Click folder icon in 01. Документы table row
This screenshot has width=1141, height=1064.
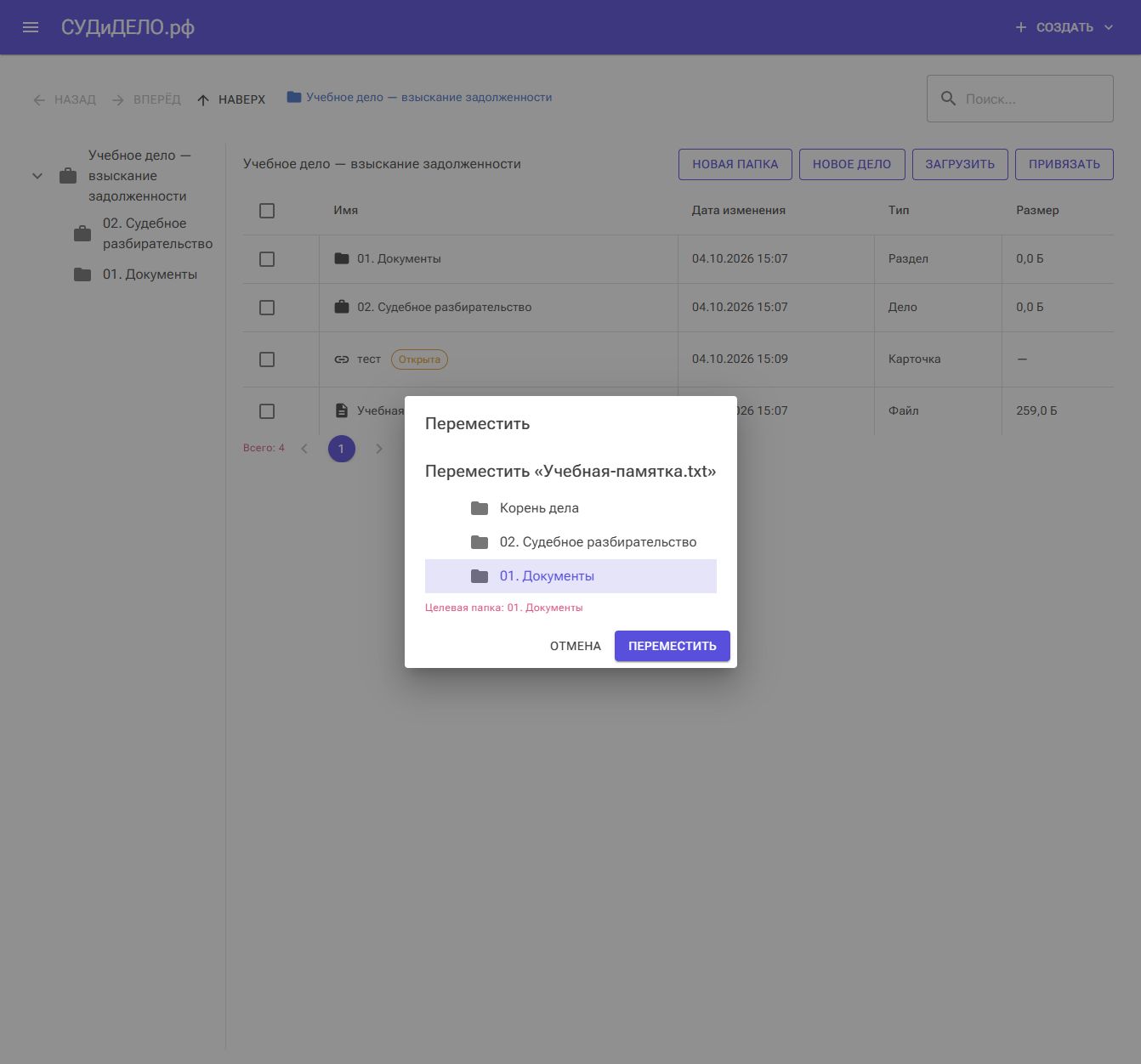click(x=342, y=258)
